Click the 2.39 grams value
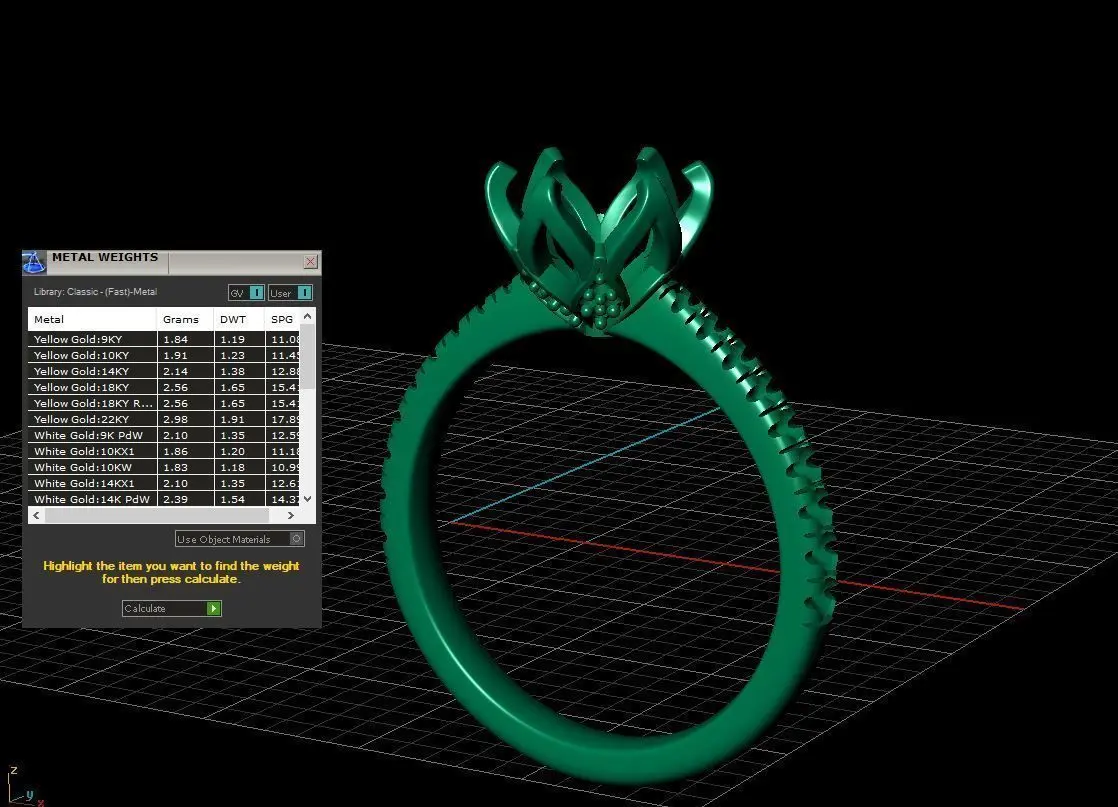The width and height of the screenshot is (1118, 807). [175, 499]
